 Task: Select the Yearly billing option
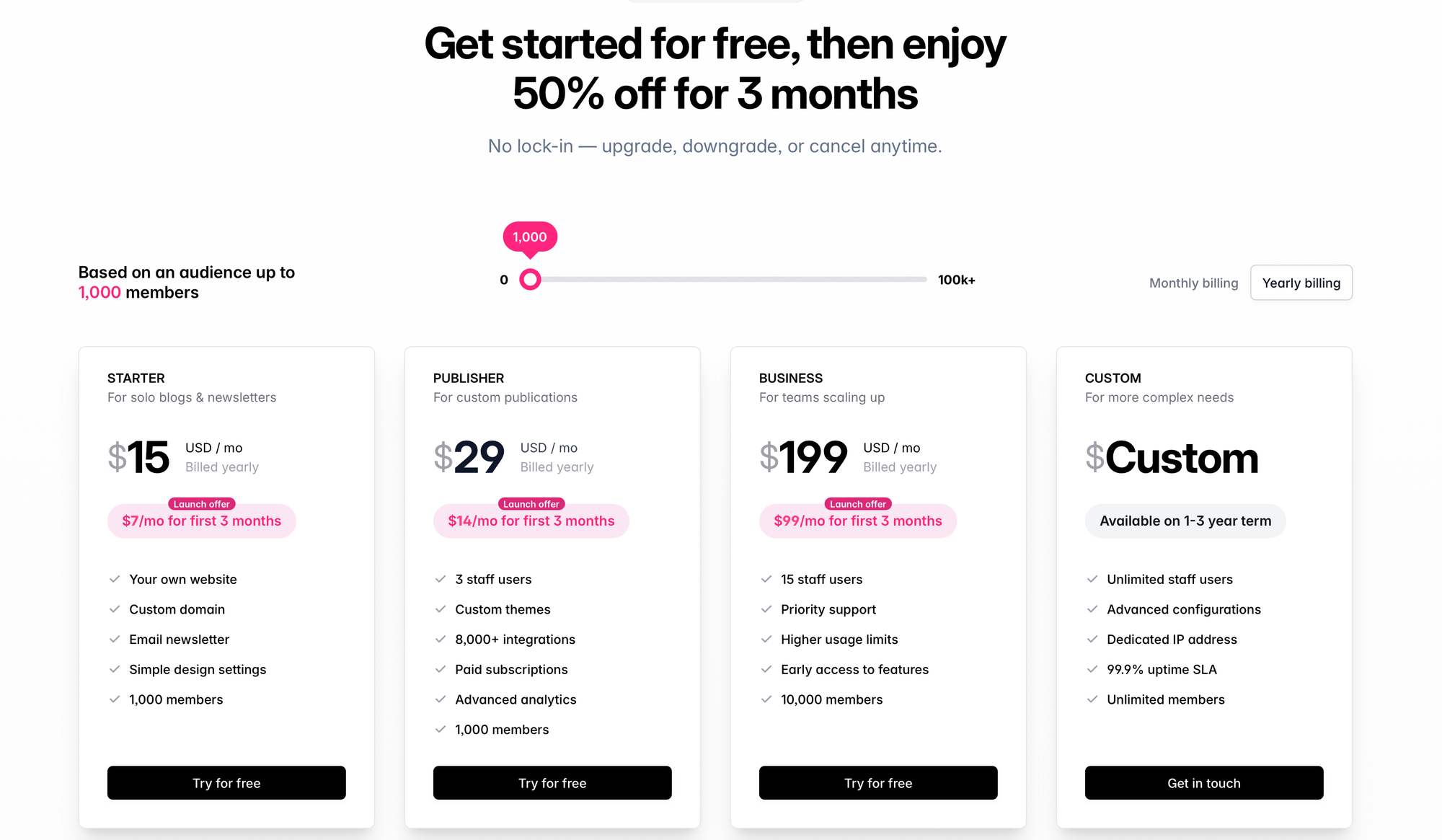click(x=1301, y=283)
